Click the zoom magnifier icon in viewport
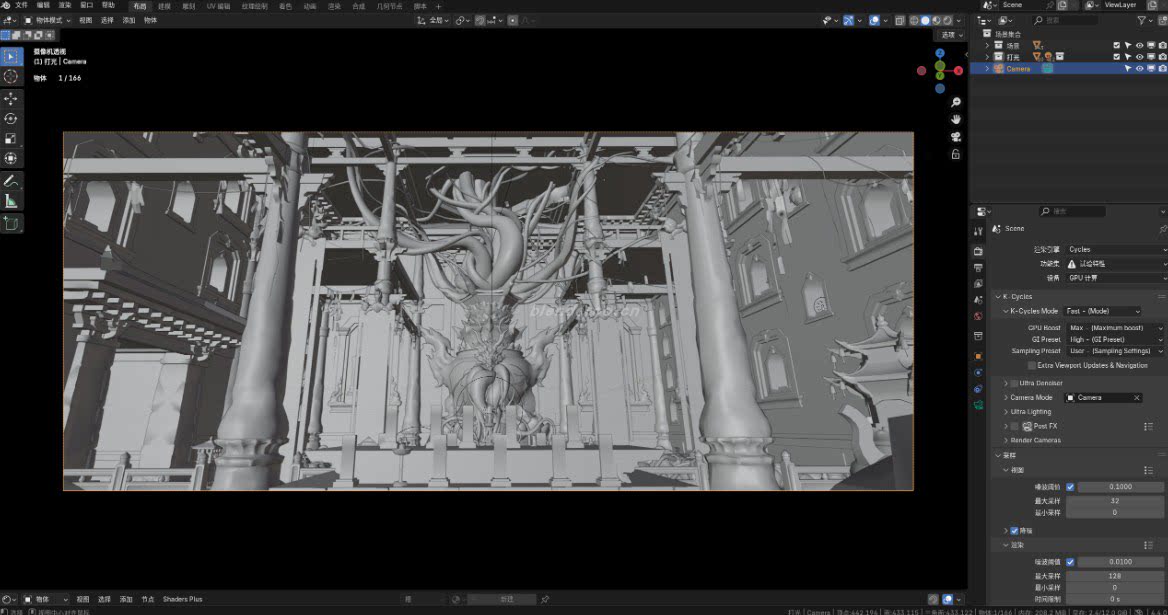 point(956,102)
